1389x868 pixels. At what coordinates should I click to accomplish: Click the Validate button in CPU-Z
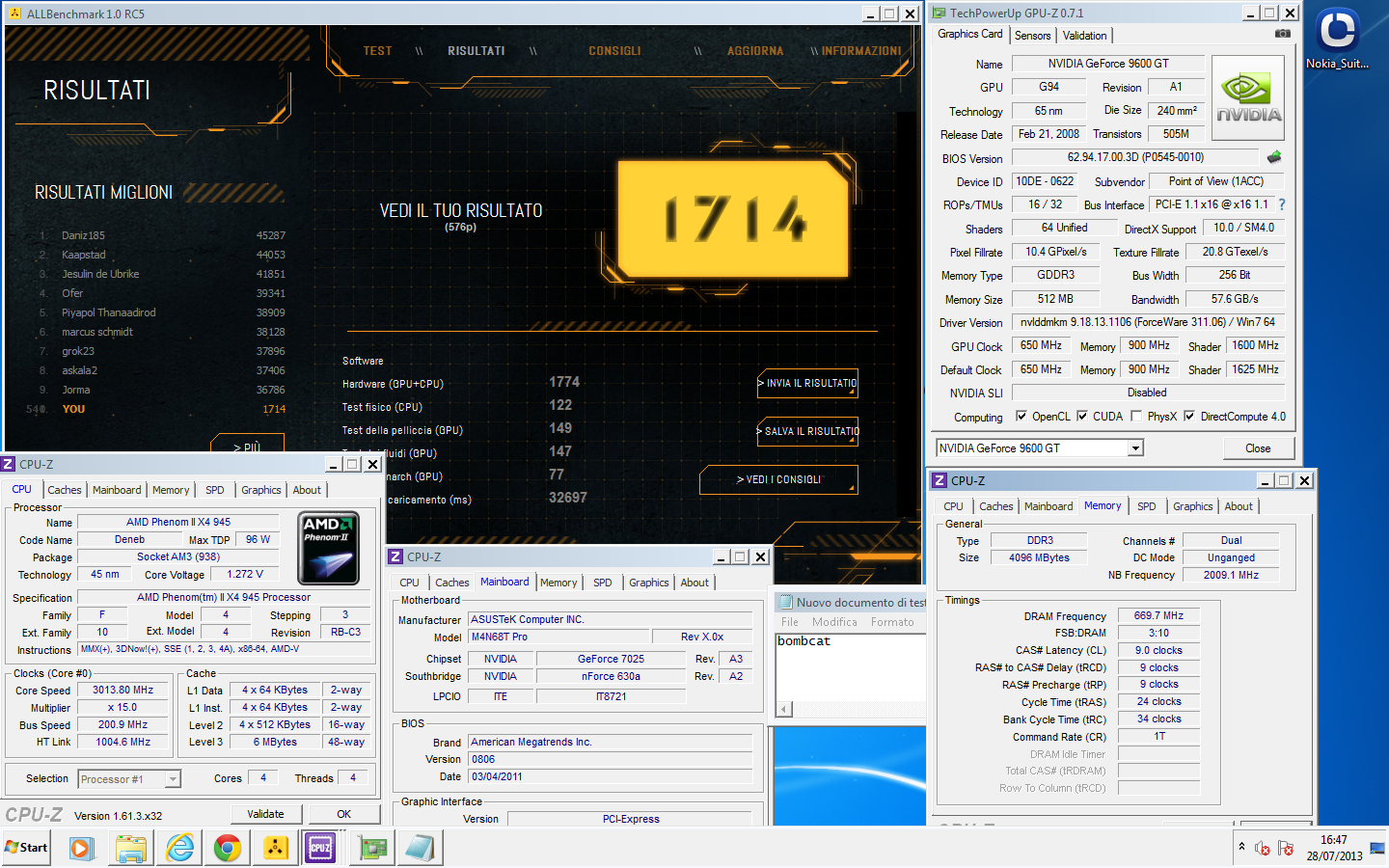coord(265,814)
